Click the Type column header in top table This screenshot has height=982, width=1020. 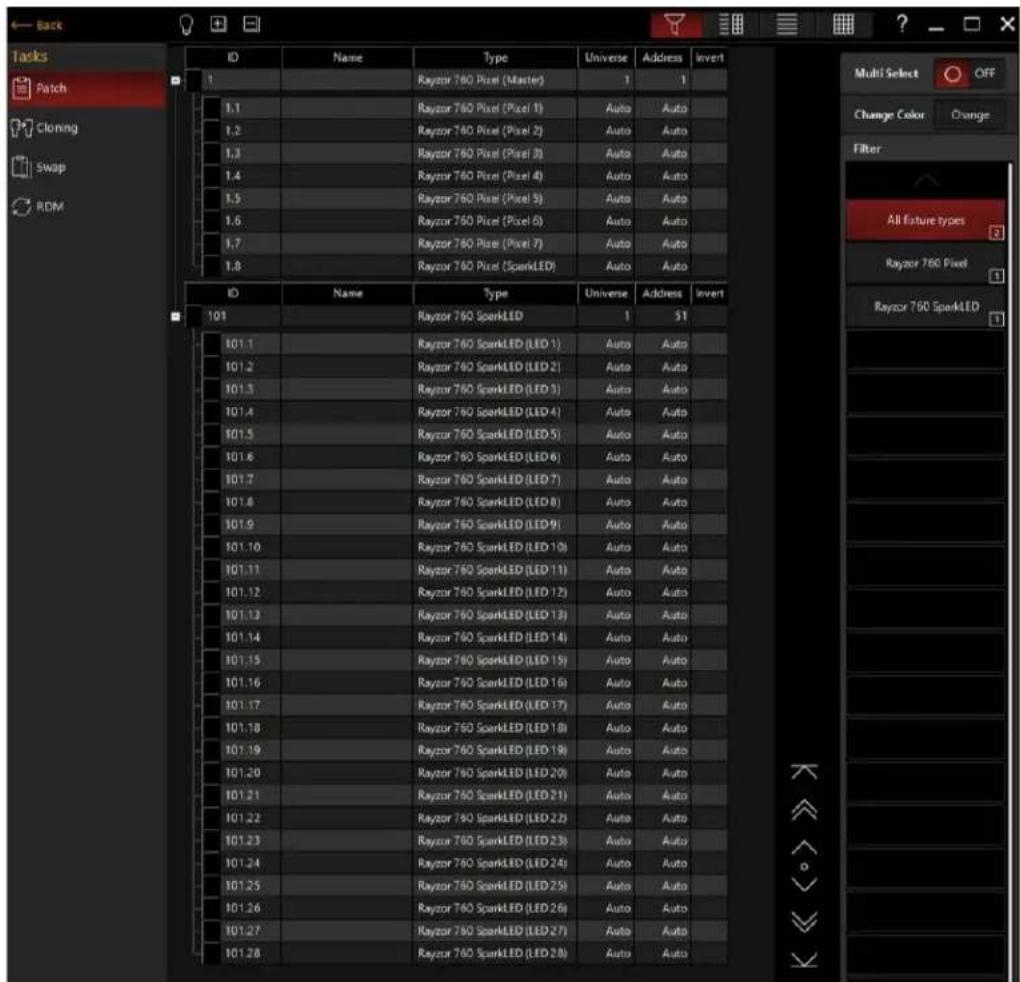495,58
